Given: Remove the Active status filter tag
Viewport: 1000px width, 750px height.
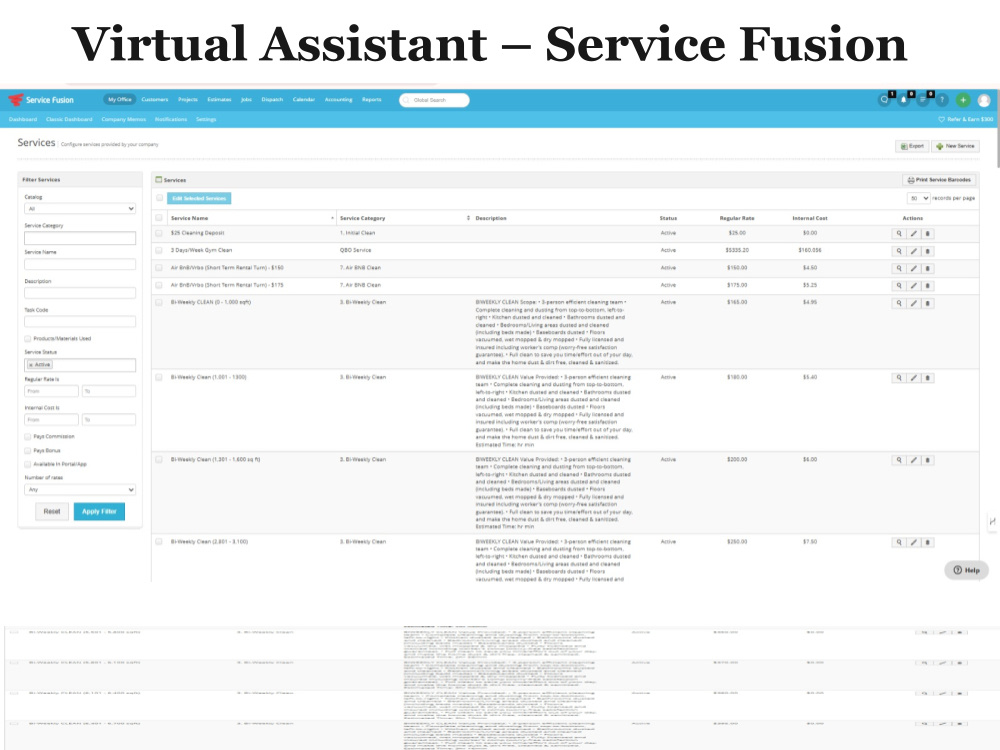Looking at the screenshot, I should coord(31,365).
